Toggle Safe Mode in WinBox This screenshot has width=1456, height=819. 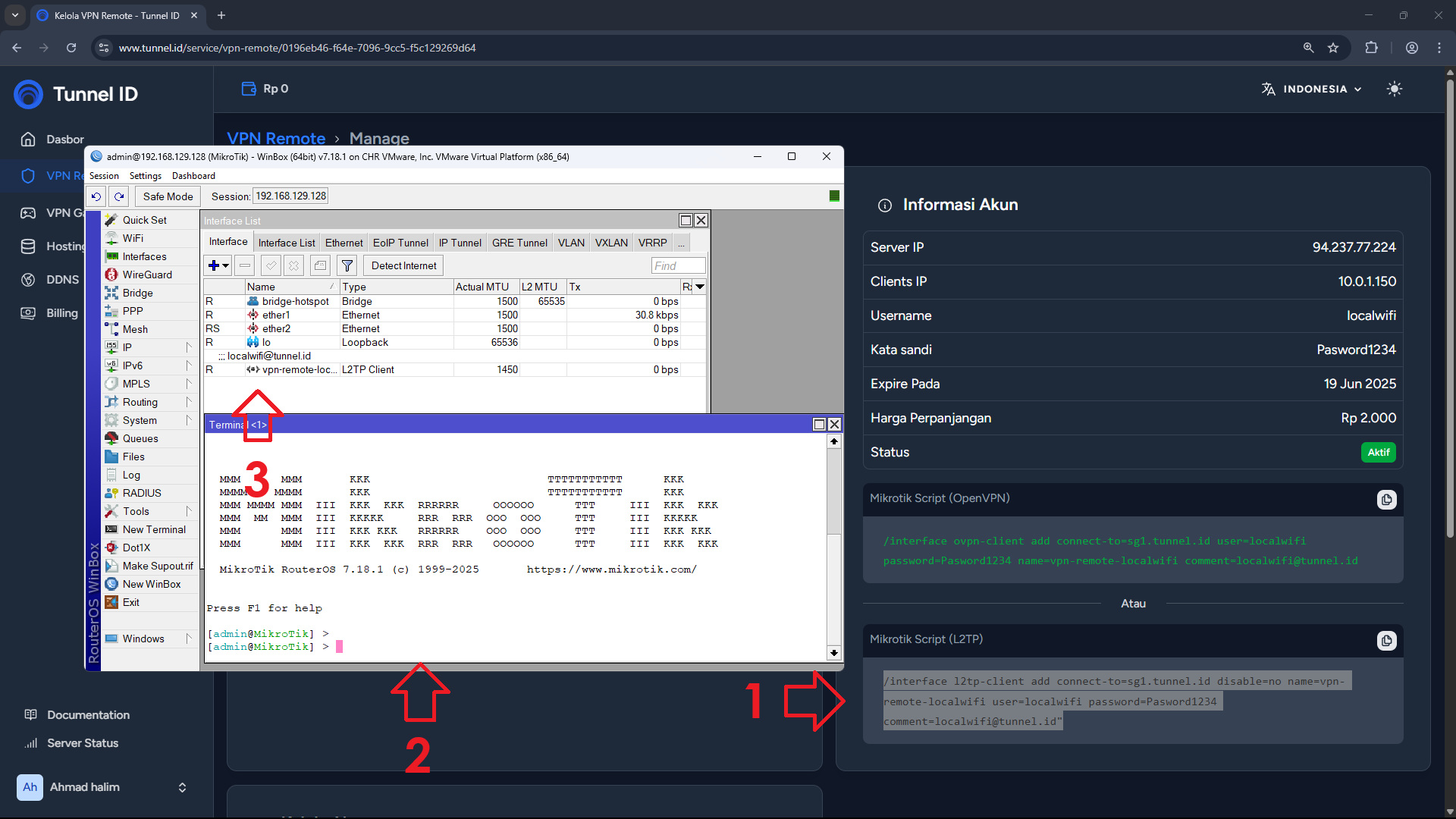[168, 196]
